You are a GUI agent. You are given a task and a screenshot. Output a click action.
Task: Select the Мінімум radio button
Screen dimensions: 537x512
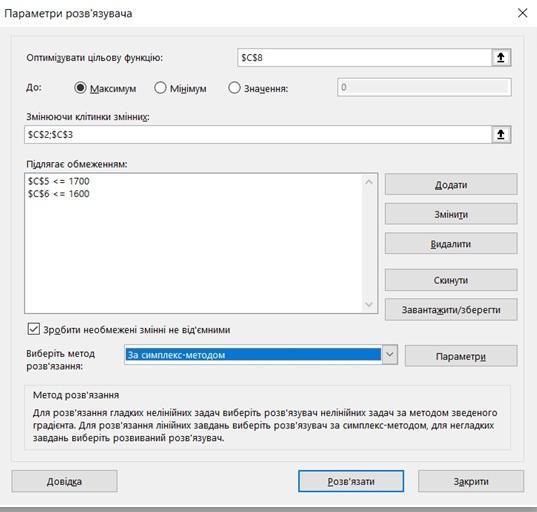coord(160,88)
